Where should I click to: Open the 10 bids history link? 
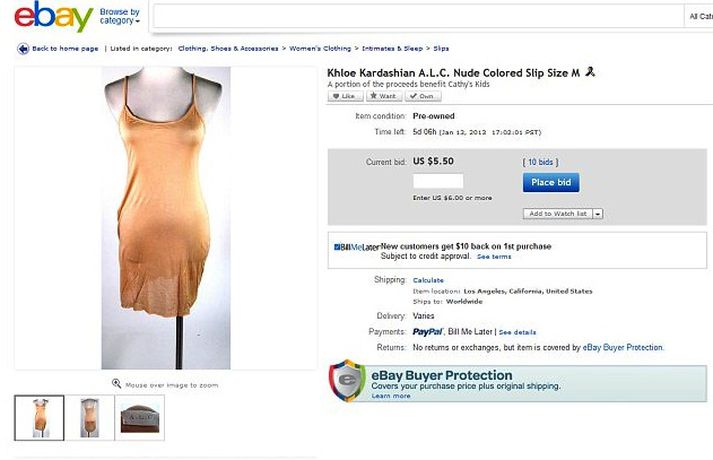point(540,161)
